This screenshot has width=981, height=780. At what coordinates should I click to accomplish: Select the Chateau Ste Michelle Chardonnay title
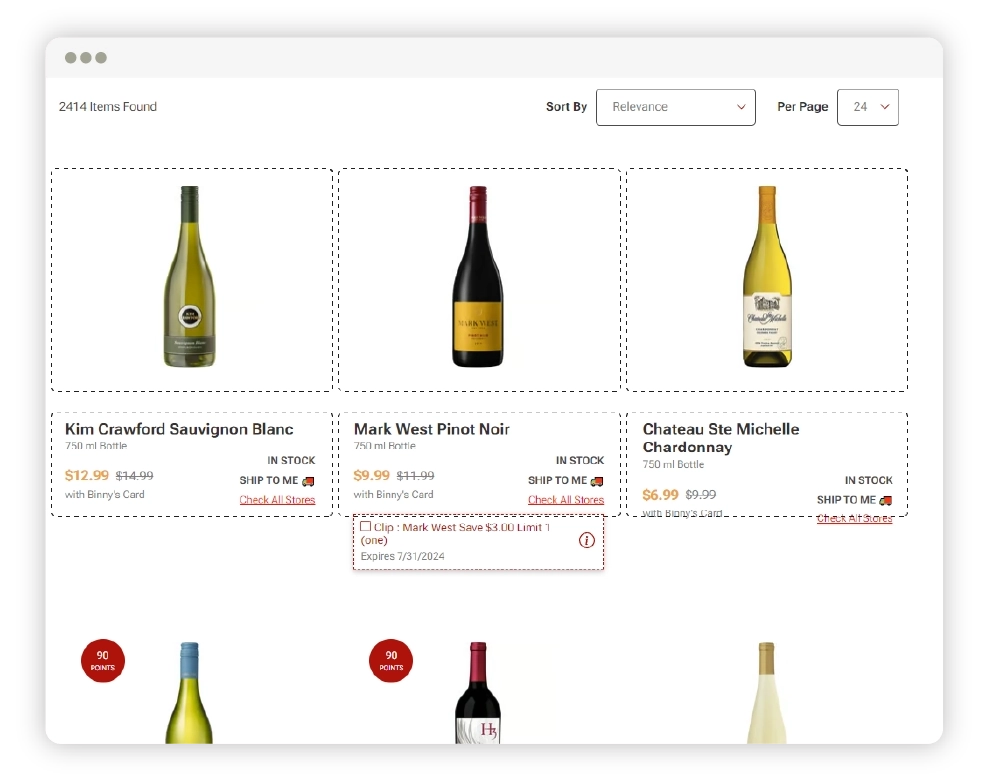(720, 438)
